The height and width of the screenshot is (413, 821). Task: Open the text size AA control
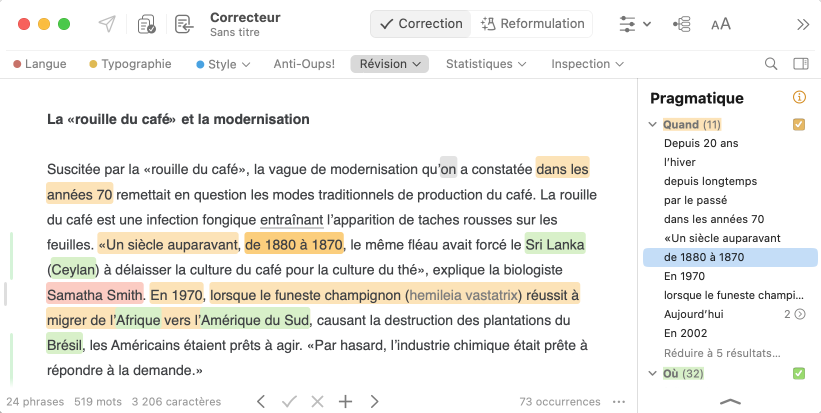coord(720,24)
